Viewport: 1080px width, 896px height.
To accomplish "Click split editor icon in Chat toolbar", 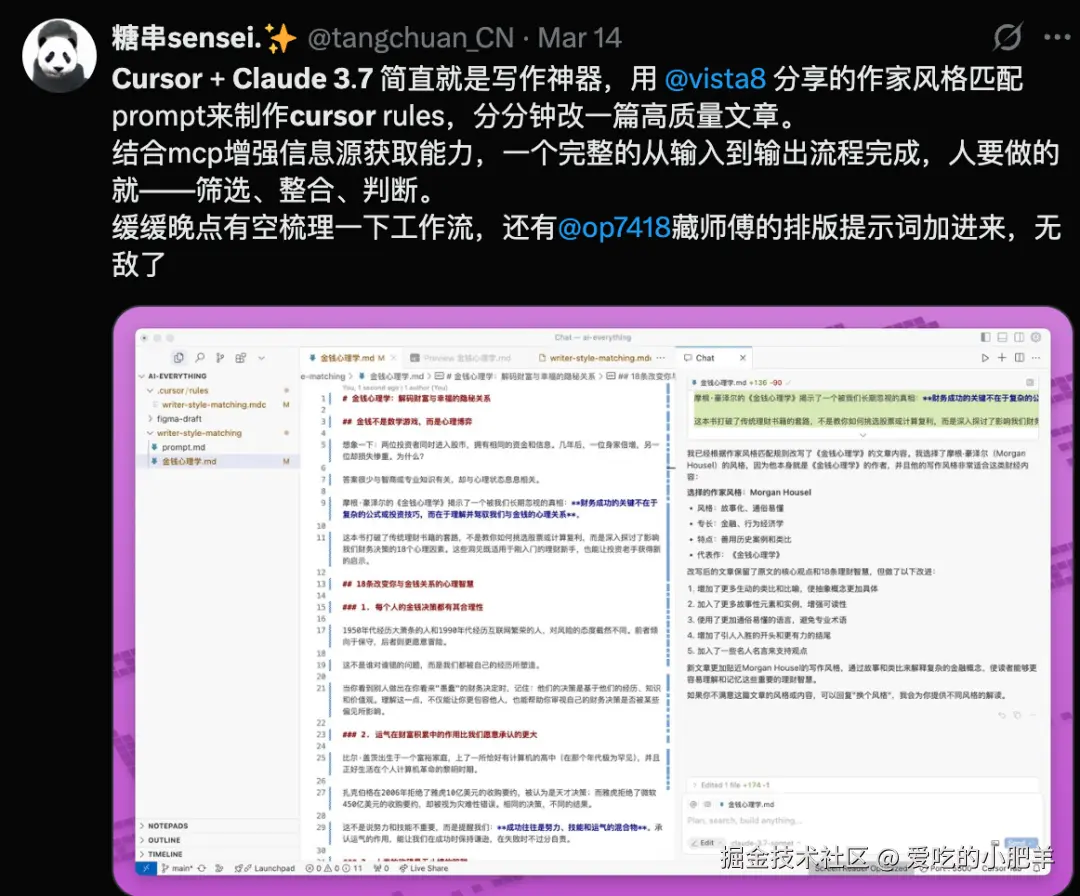I will click(1019, 358).
